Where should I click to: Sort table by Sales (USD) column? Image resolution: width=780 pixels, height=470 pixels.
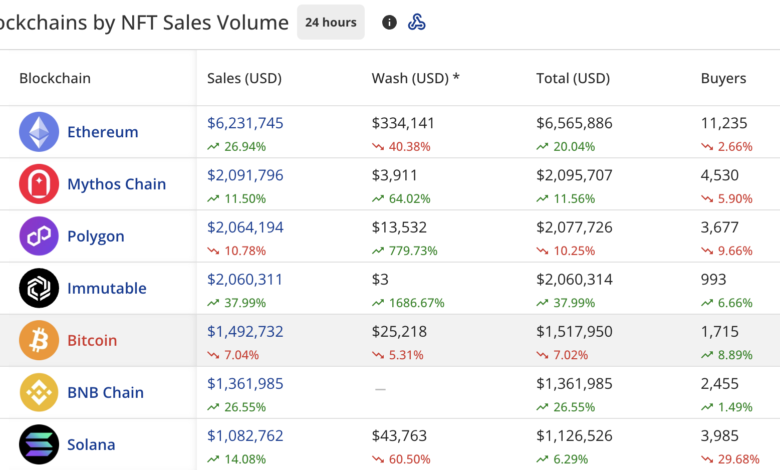tap(244, 78)
